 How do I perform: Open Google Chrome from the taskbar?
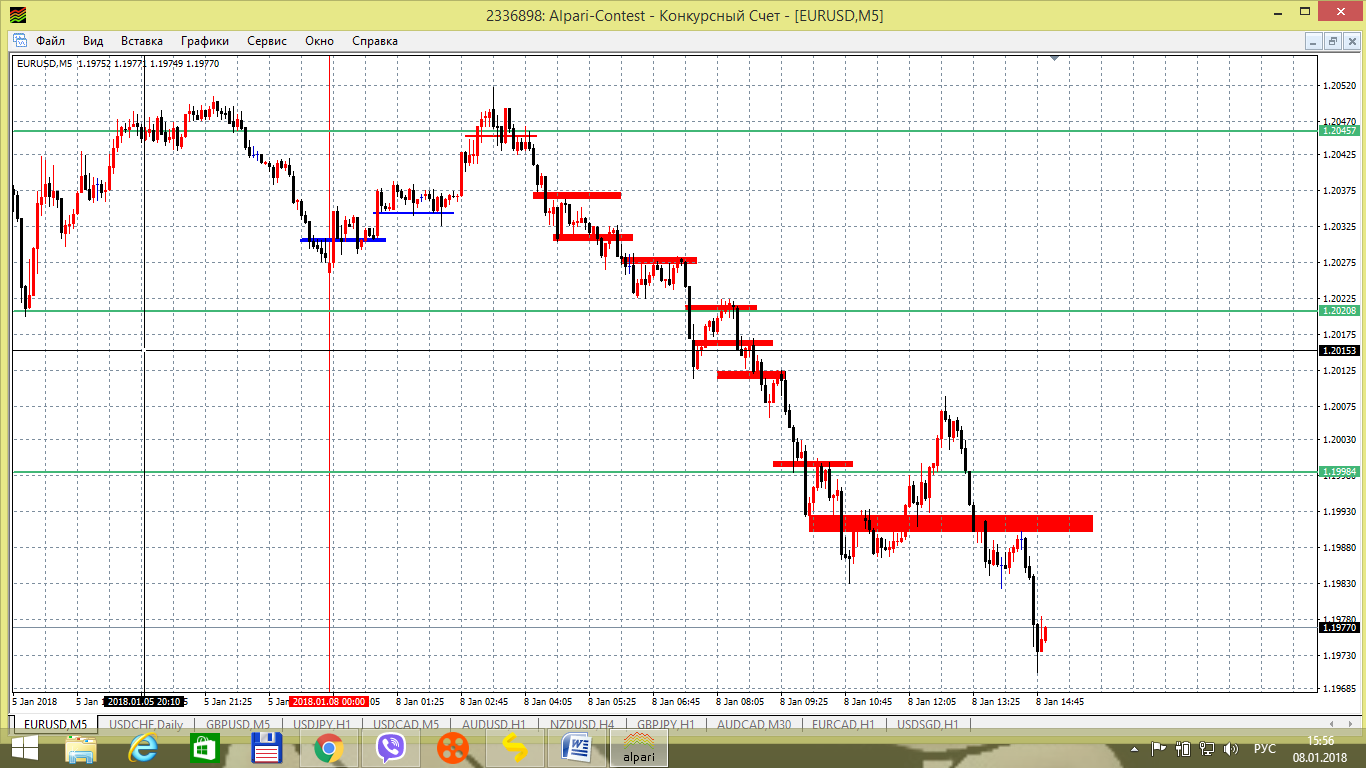pyautogui.click(x=327, y=748)
